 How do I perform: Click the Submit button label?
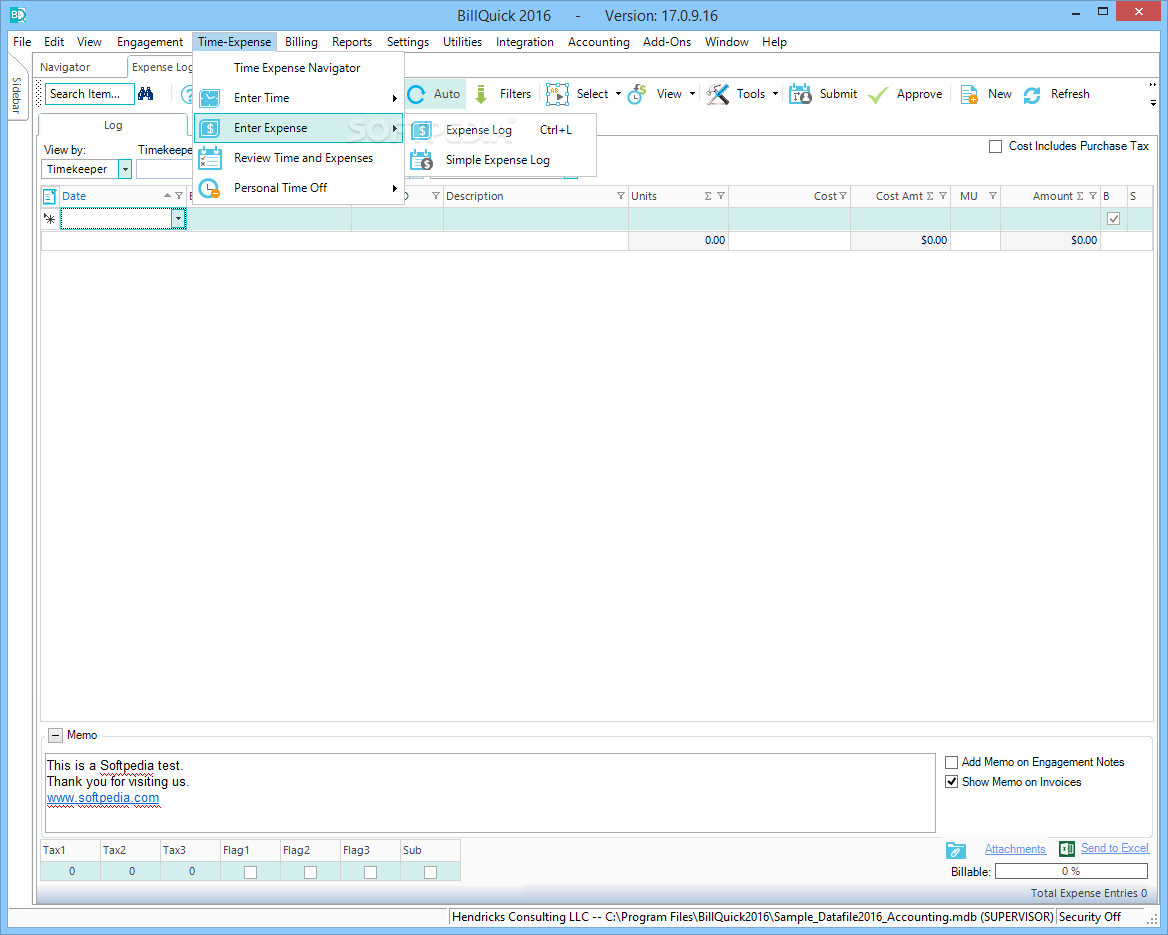pos(838,94)
